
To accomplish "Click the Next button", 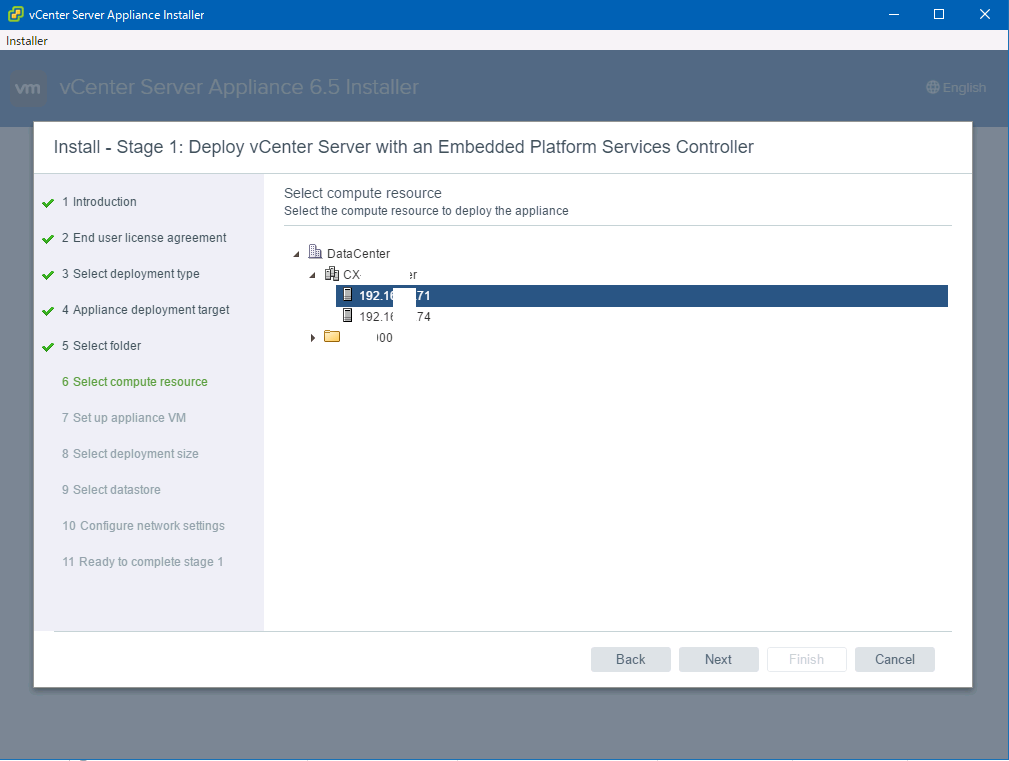I will pyautogui.click(x=718, y=659).
